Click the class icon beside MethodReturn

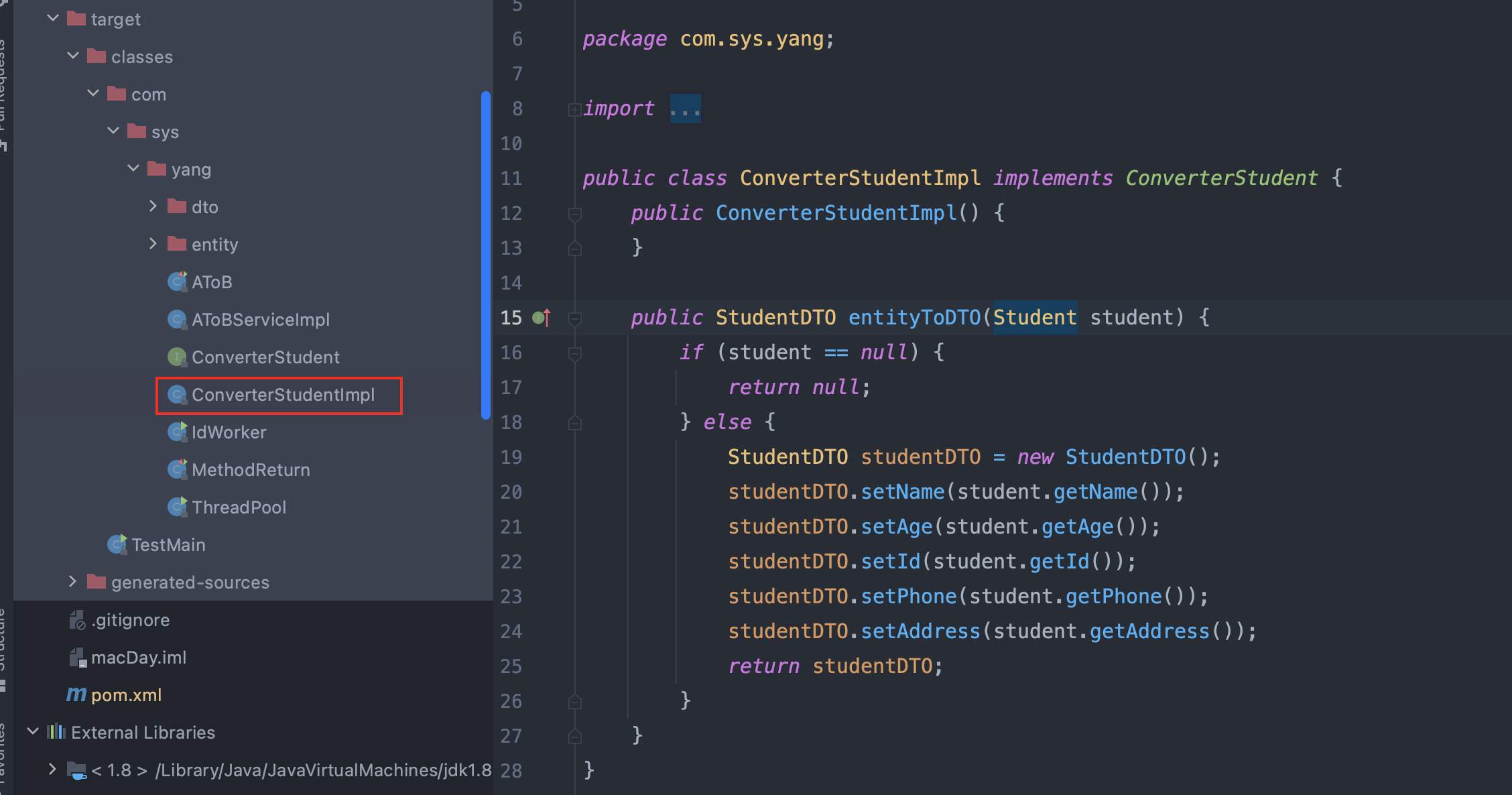[x=177, y=469]
